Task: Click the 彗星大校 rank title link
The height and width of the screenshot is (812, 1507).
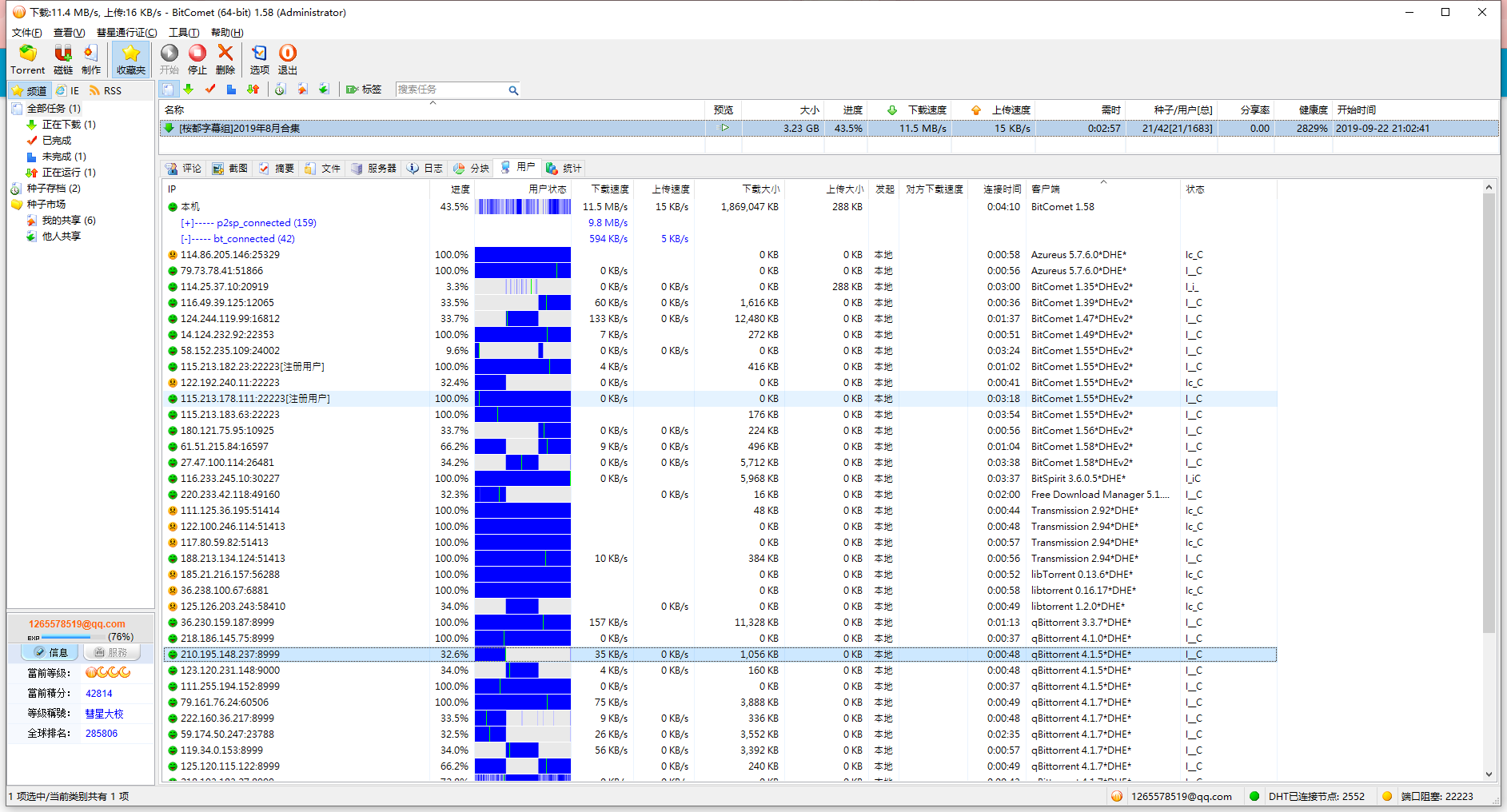Action: (x=105, y=714)
